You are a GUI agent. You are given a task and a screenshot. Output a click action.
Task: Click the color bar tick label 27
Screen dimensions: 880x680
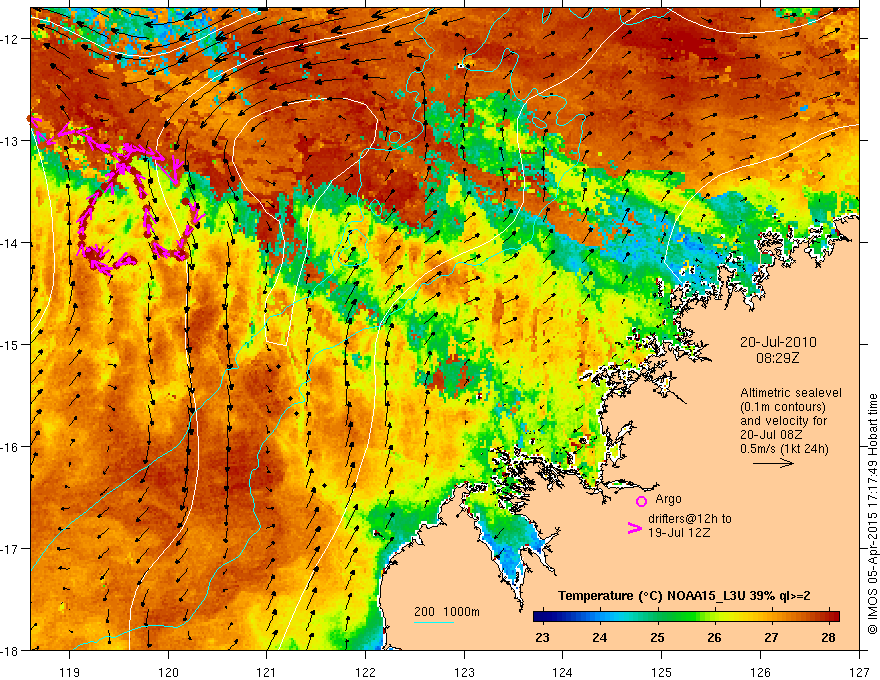tap(771, 637)
